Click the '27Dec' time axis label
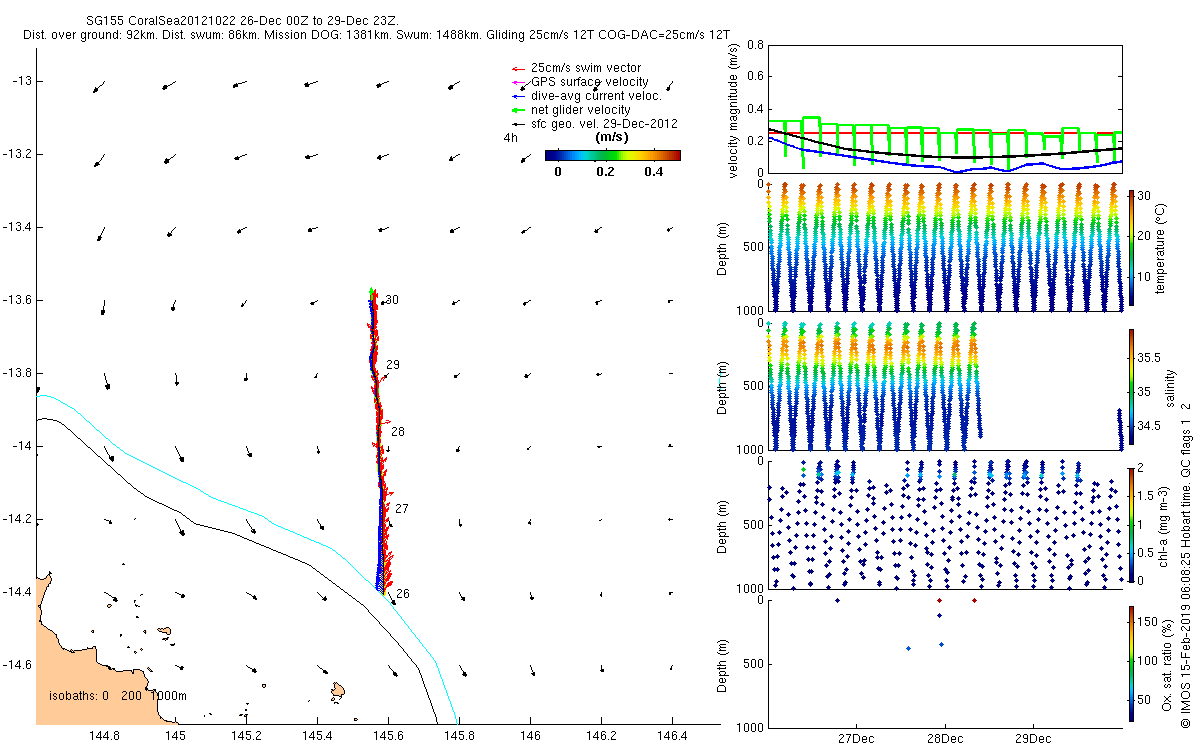This screenshot has width=1200, height=750. click(857, 740)
